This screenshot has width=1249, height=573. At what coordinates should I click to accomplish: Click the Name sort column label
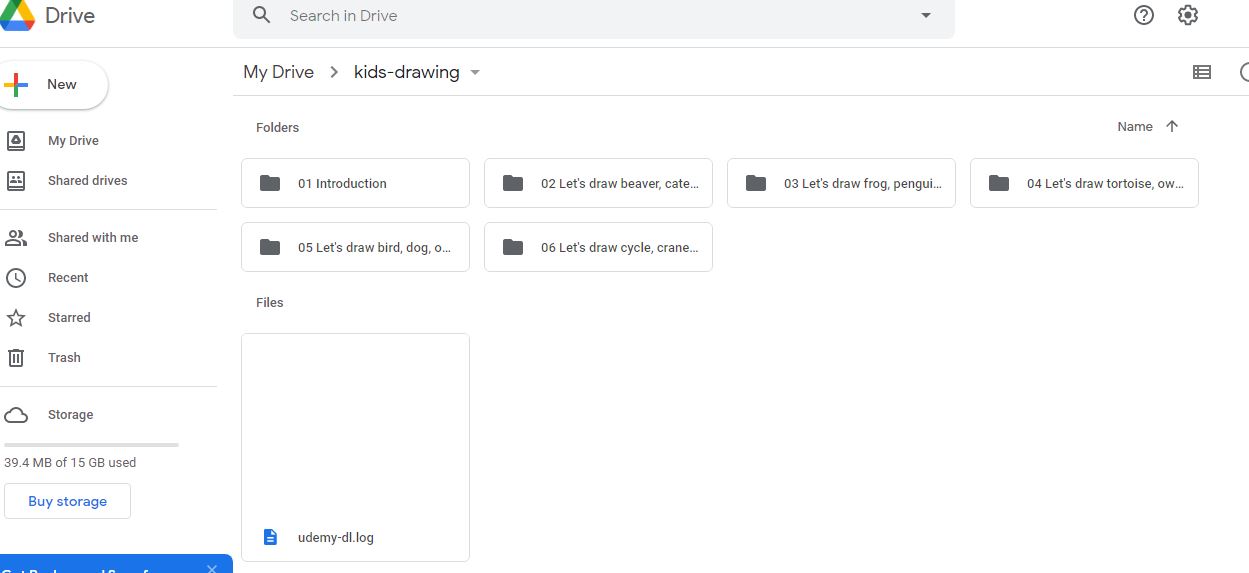click(1135, 127)
